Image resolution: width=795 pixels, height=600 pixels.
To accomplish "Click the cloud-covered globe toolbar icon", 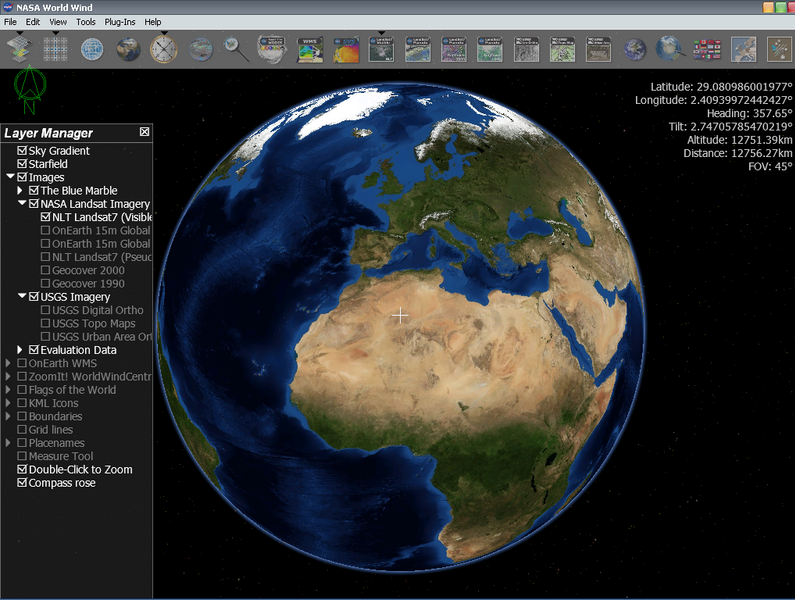I will (201, 50).
